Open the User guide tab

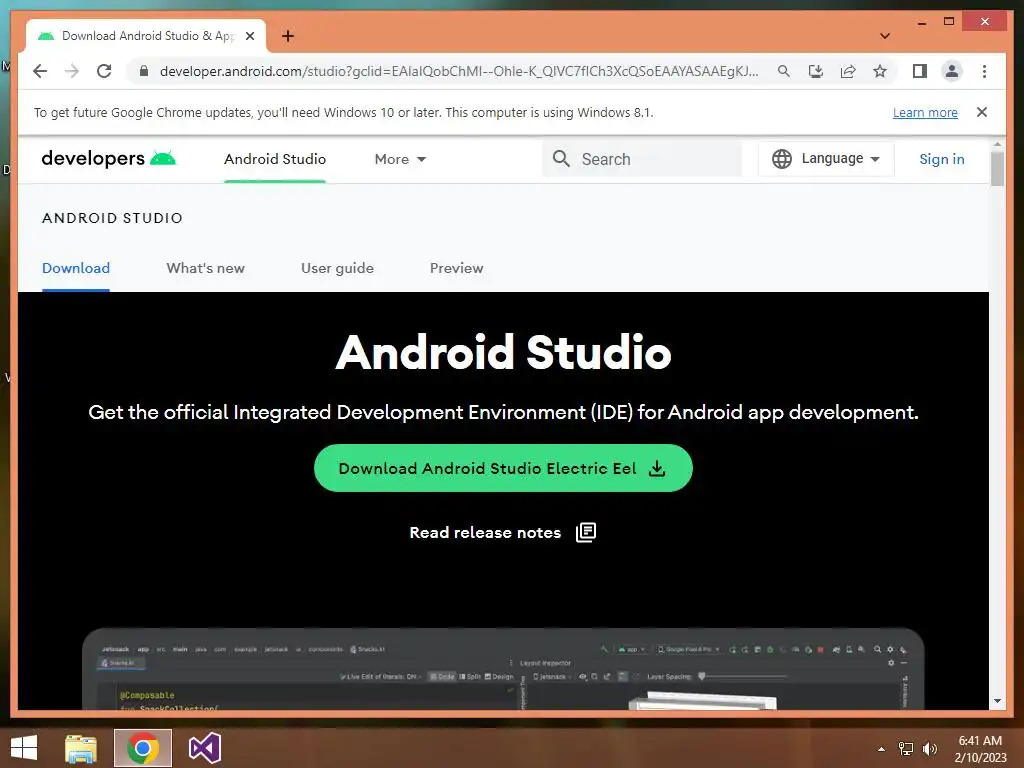click(337, 268)
